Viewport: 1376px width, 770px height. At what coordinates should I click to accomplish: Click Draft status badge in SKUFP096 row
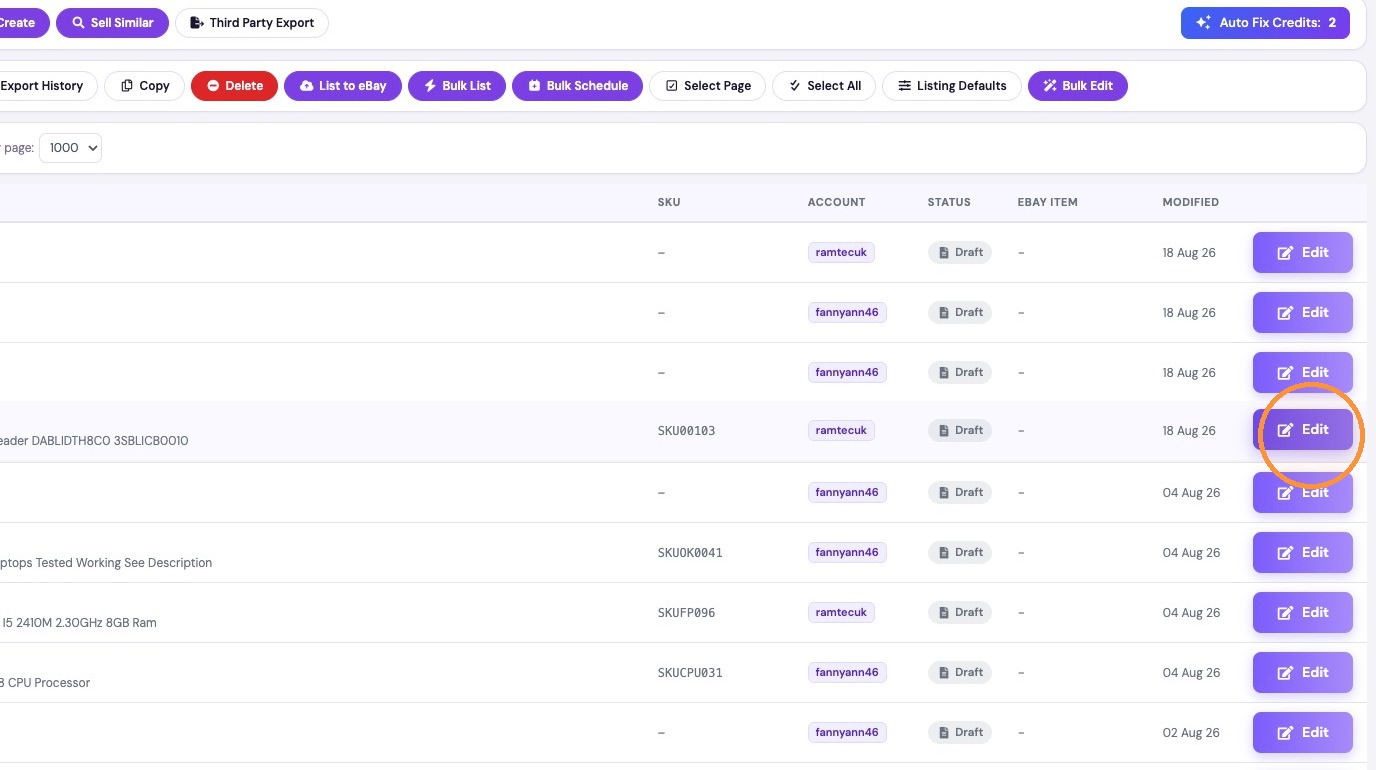959,612
